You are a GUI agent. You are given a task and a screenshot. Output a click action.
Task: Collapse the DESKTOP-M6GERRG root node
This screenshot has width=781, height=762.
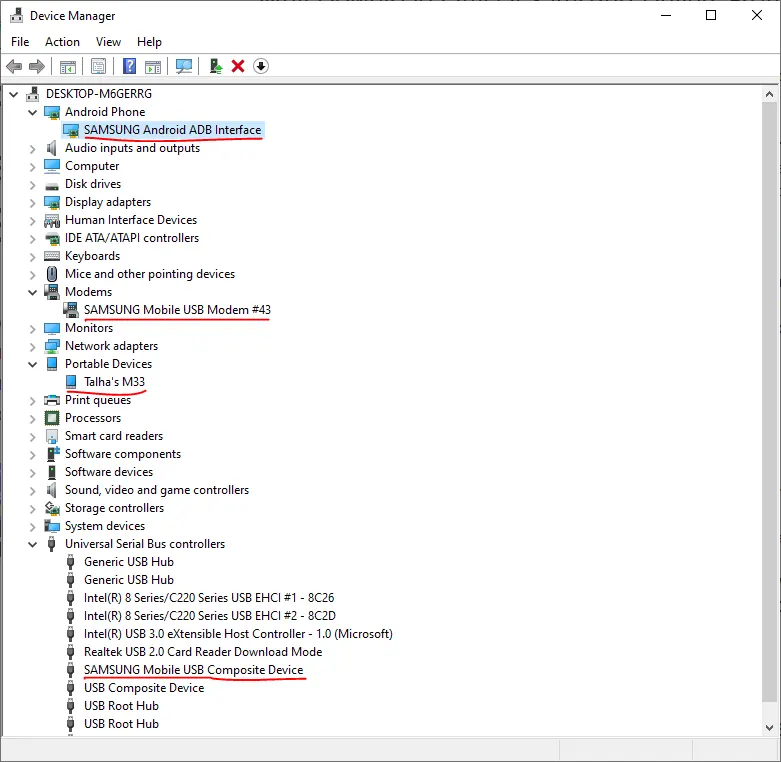[x=13, y=94]
